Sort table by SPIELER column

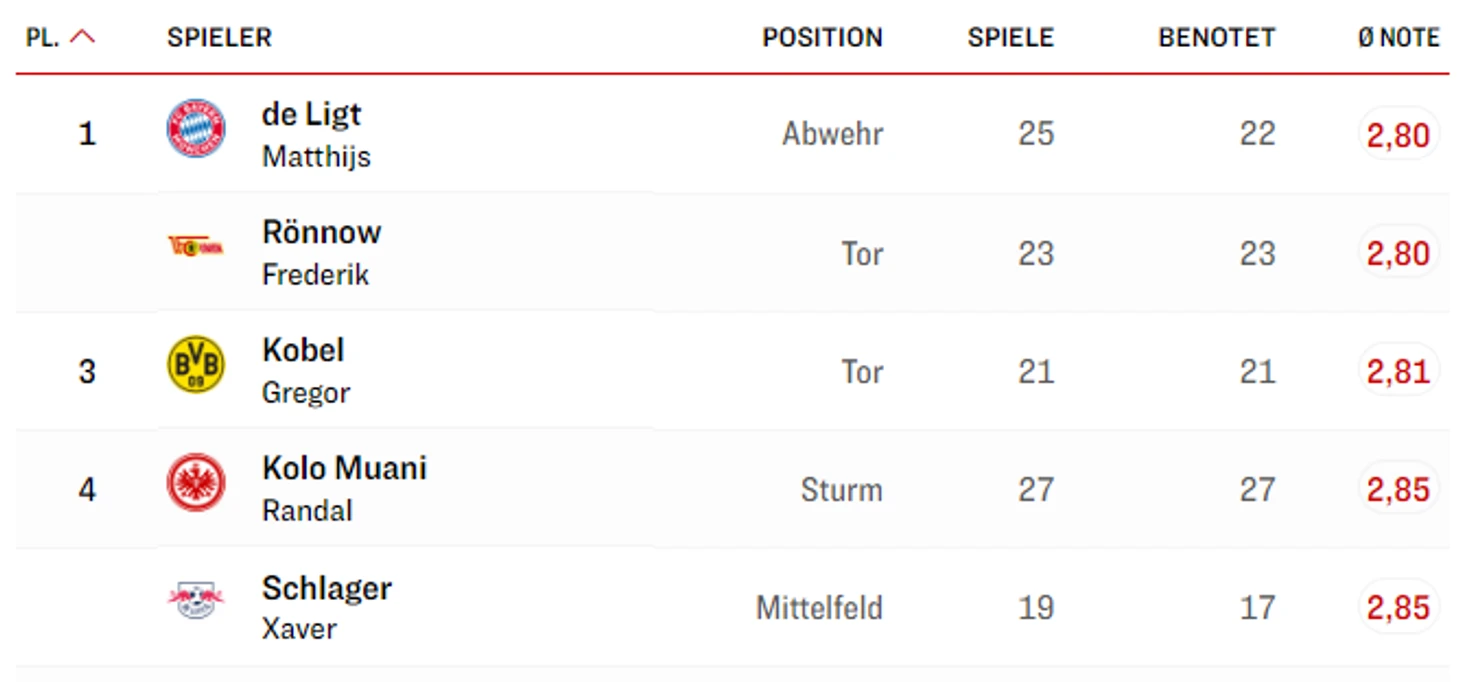[219, 38]
